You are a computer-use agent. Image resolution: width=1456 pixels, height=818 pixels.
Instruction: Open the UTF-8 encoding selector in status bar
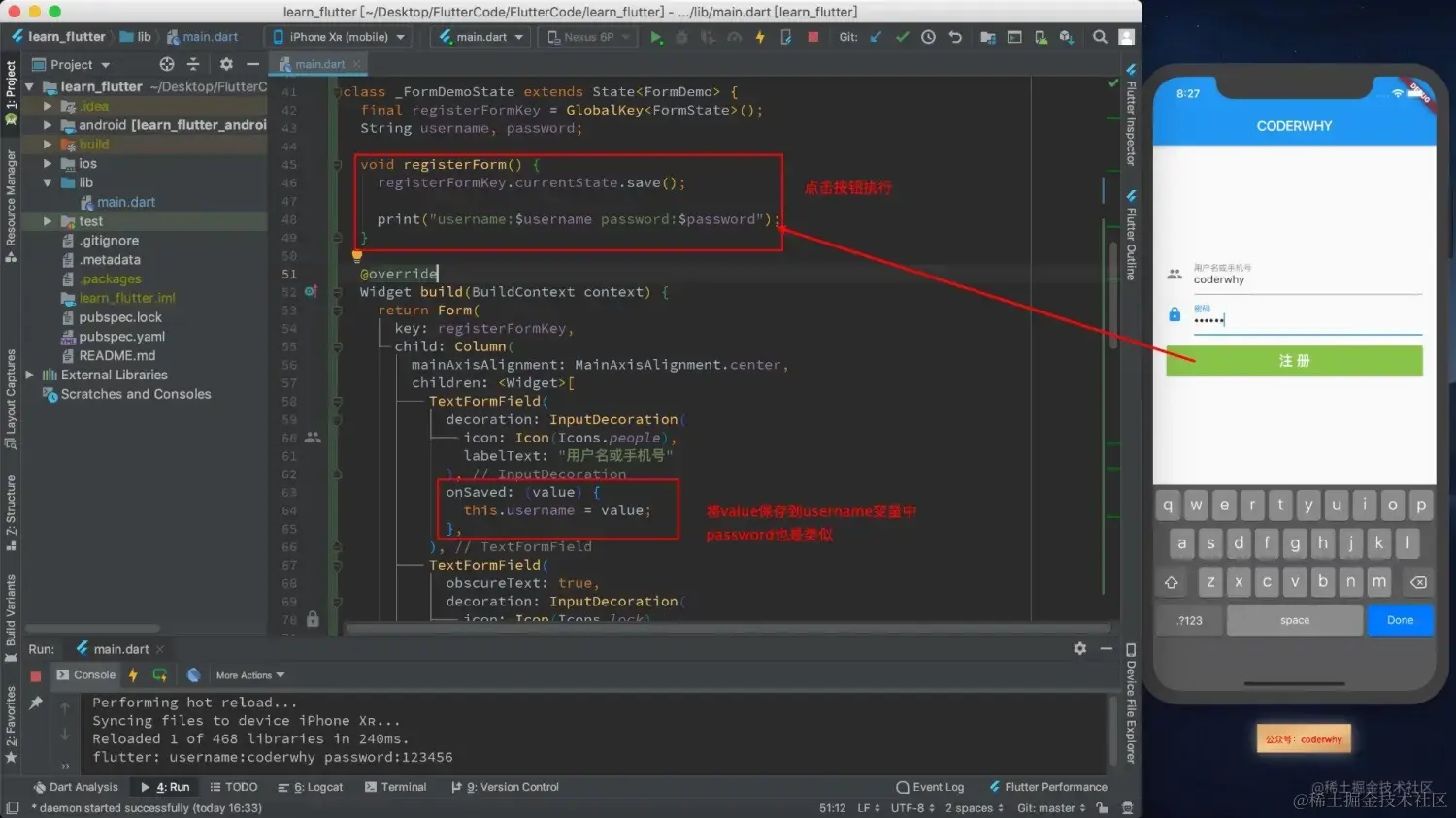tap(912, 807)
